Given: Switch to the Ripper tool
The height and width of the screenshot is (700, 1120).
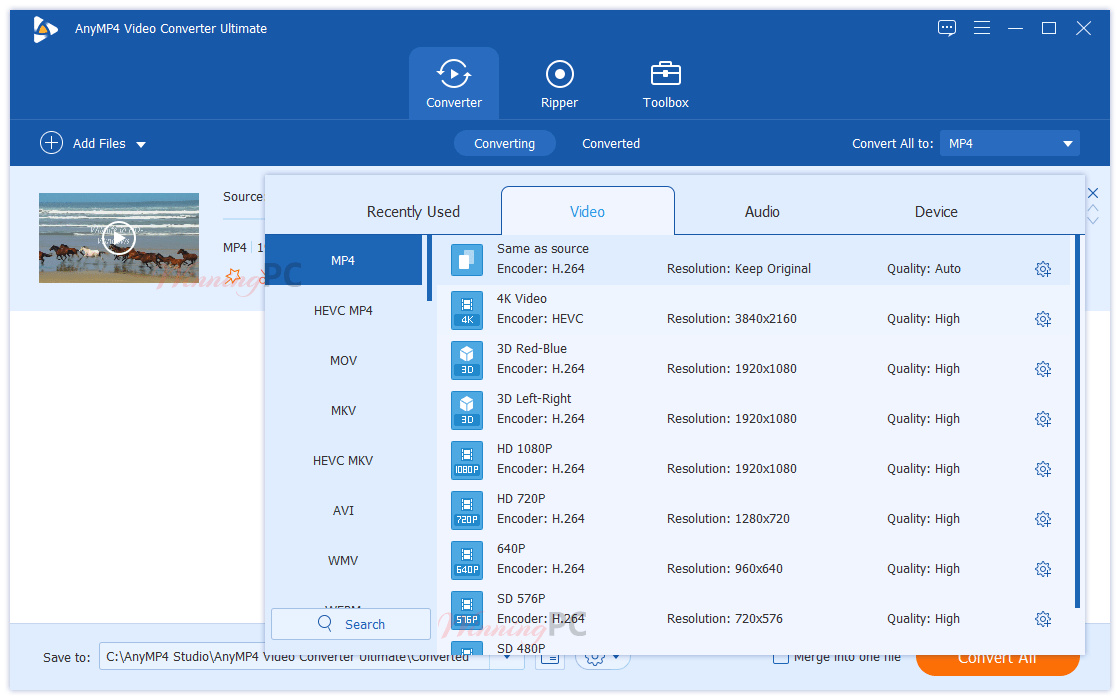Looking at the screenshot, I should [x=559, y=82].
